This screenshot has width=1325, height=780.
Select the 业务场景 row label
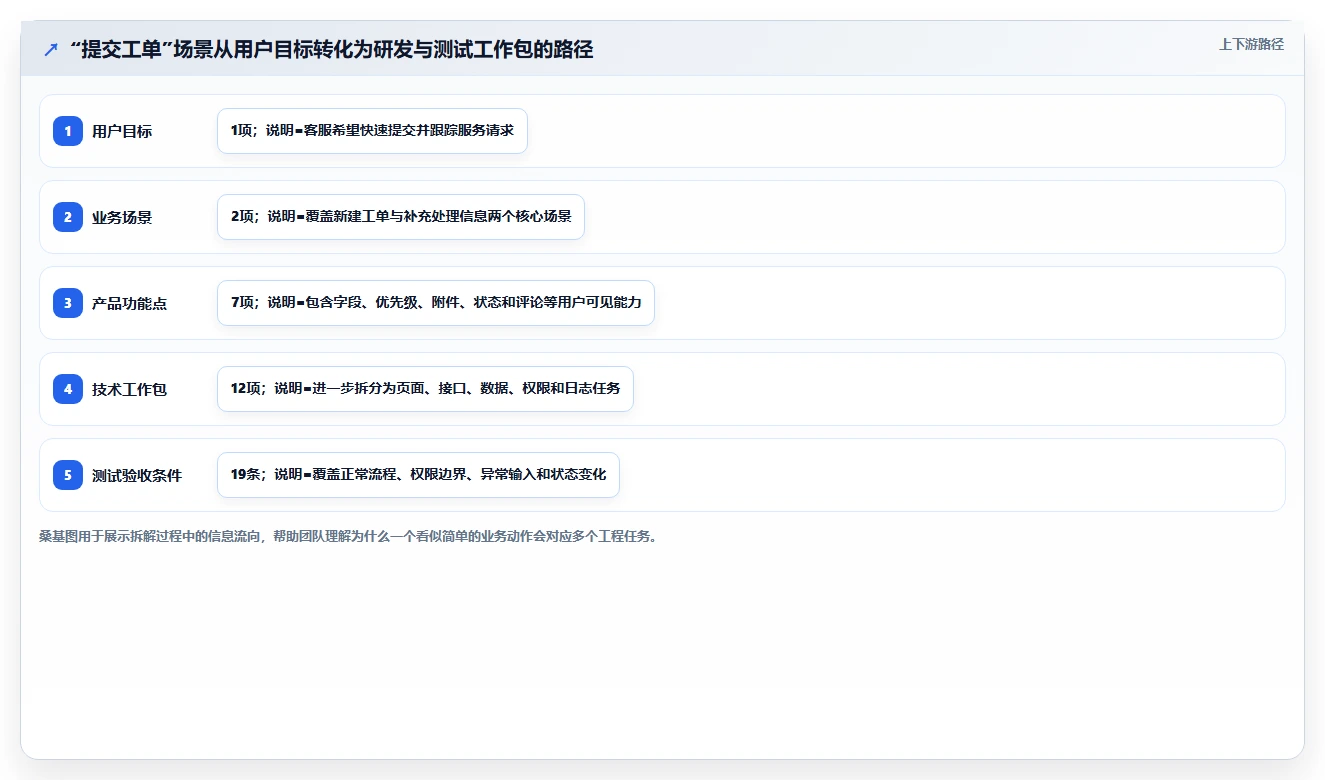122,217
